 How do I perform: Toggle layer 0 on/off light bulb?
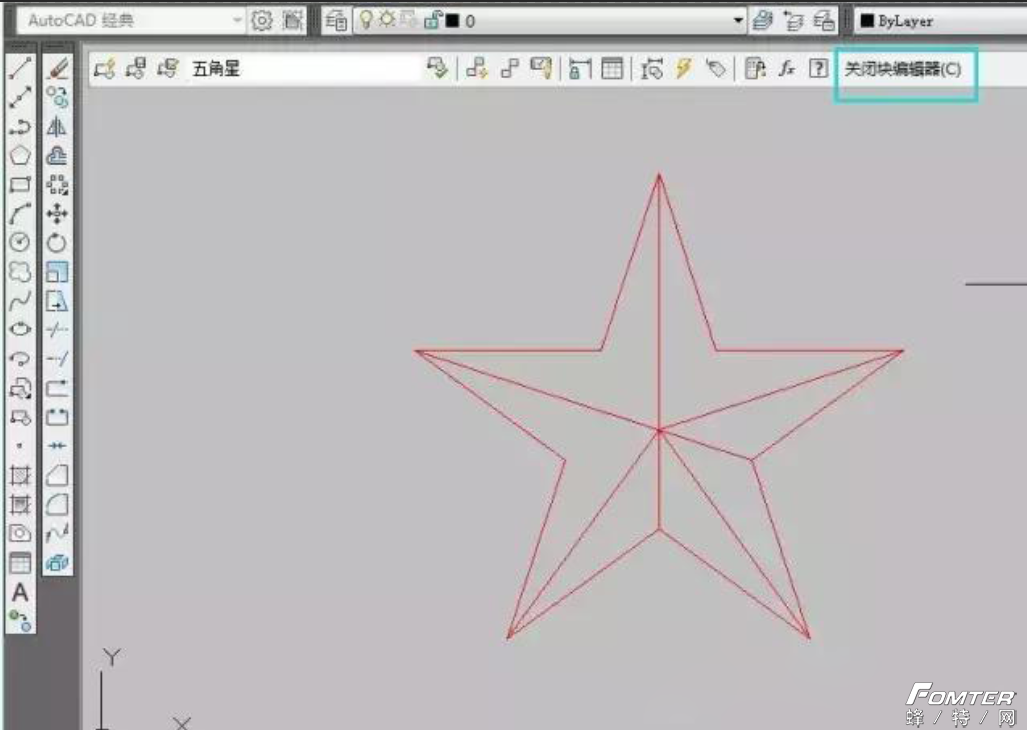366,20
